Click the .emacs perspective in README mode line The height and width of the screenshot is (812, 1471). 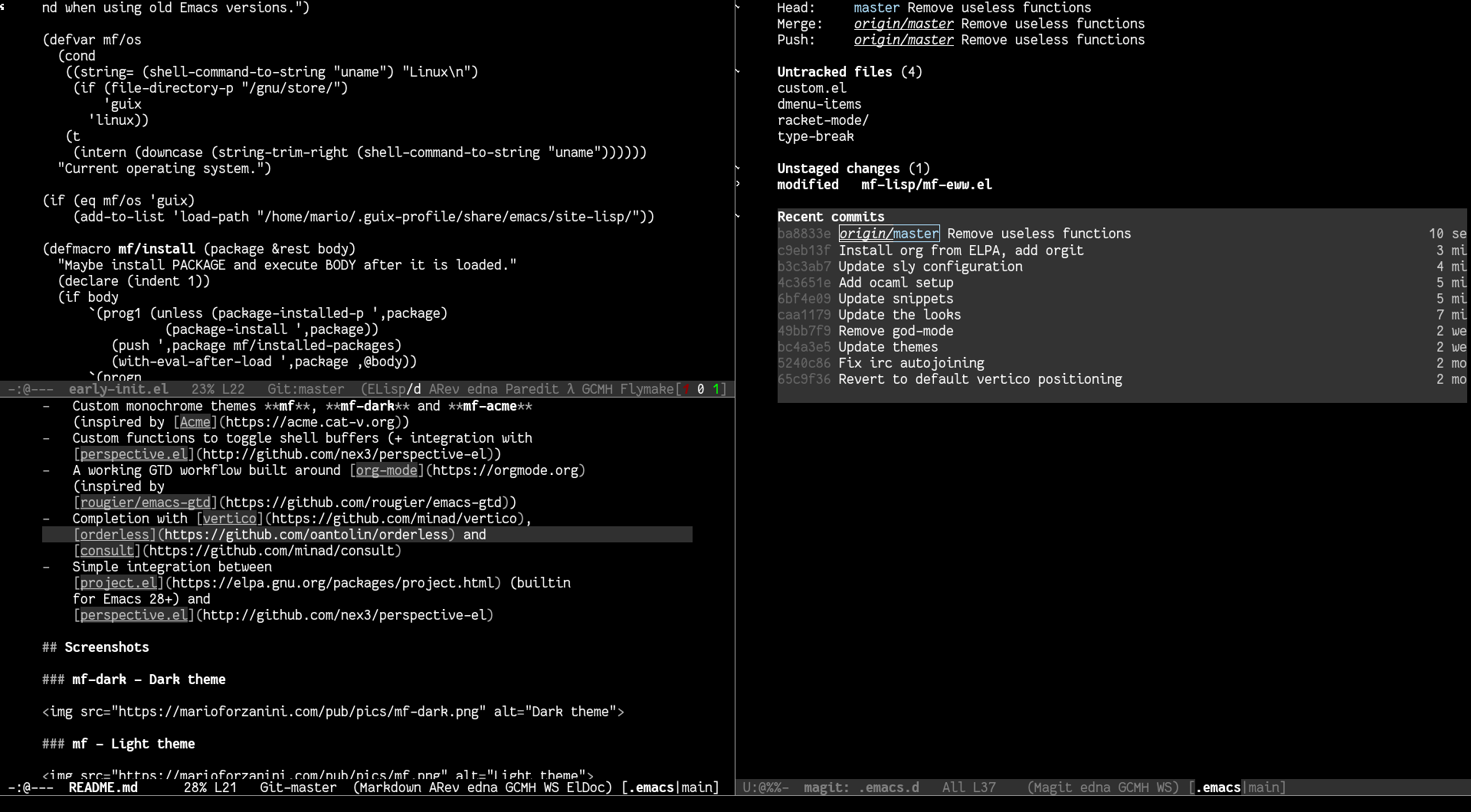(651, 787)
